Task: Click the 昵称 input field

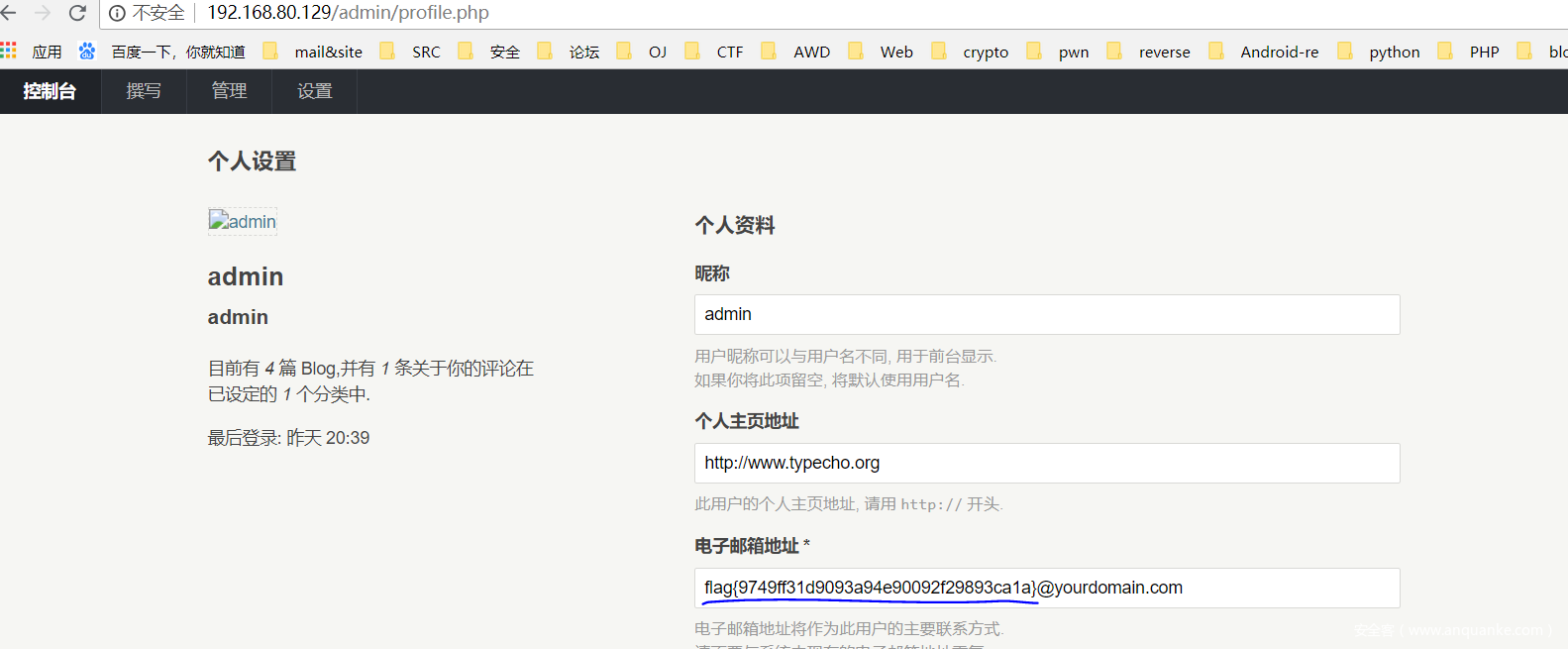Action: tap(1046, 314)
